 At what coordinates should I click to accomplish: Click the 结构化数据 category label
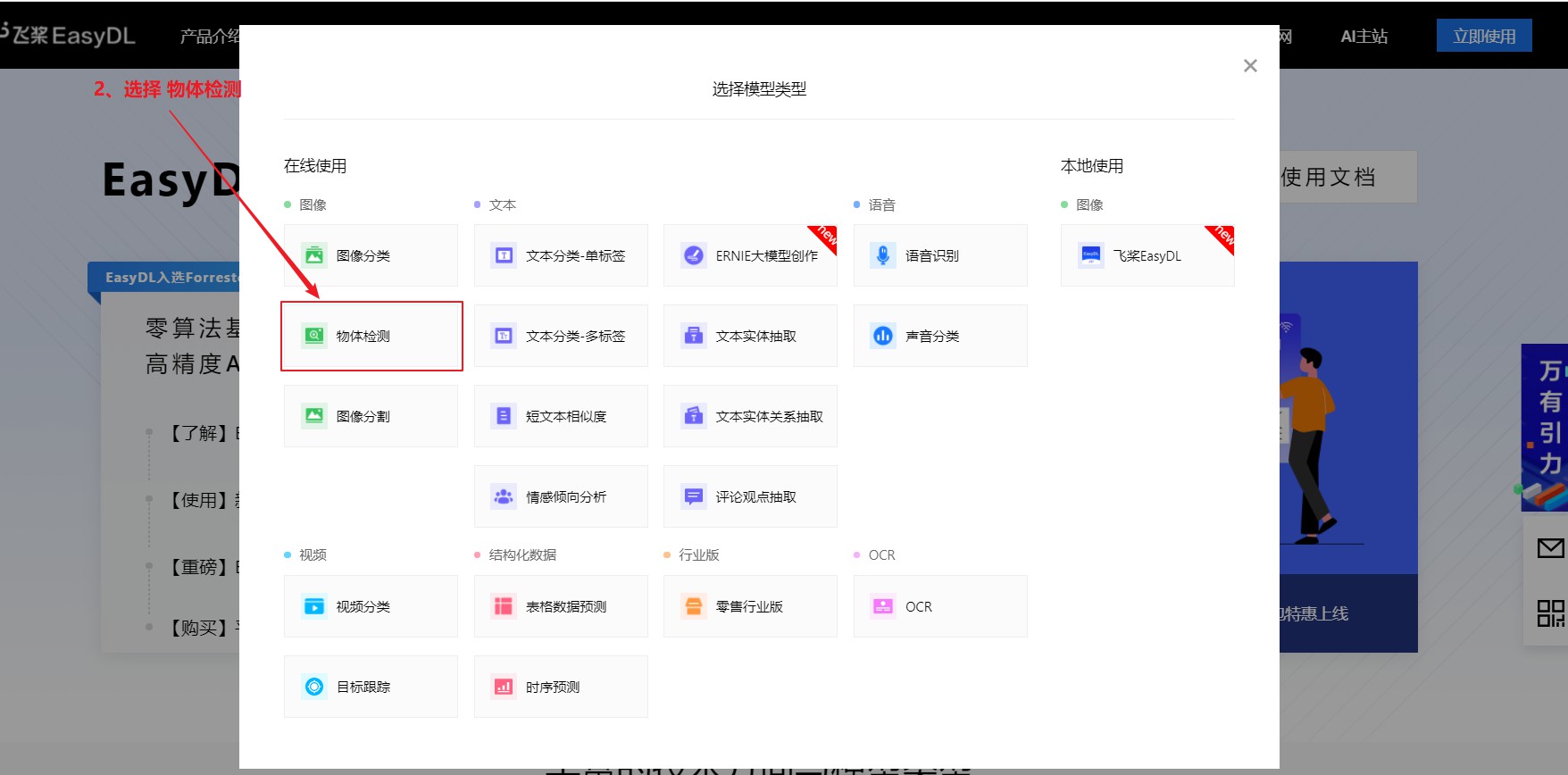pos(522,555)
